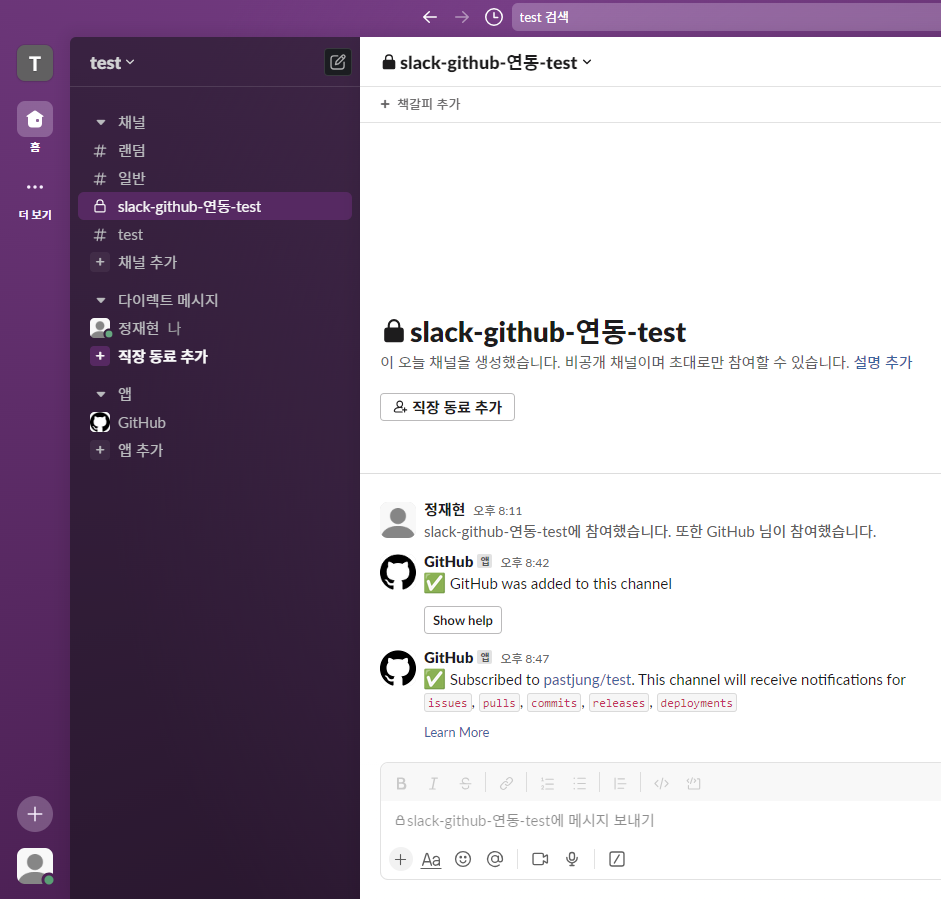Open the user profile avatar at bottom-left
The image size is (941, 899).
[35, 866]
